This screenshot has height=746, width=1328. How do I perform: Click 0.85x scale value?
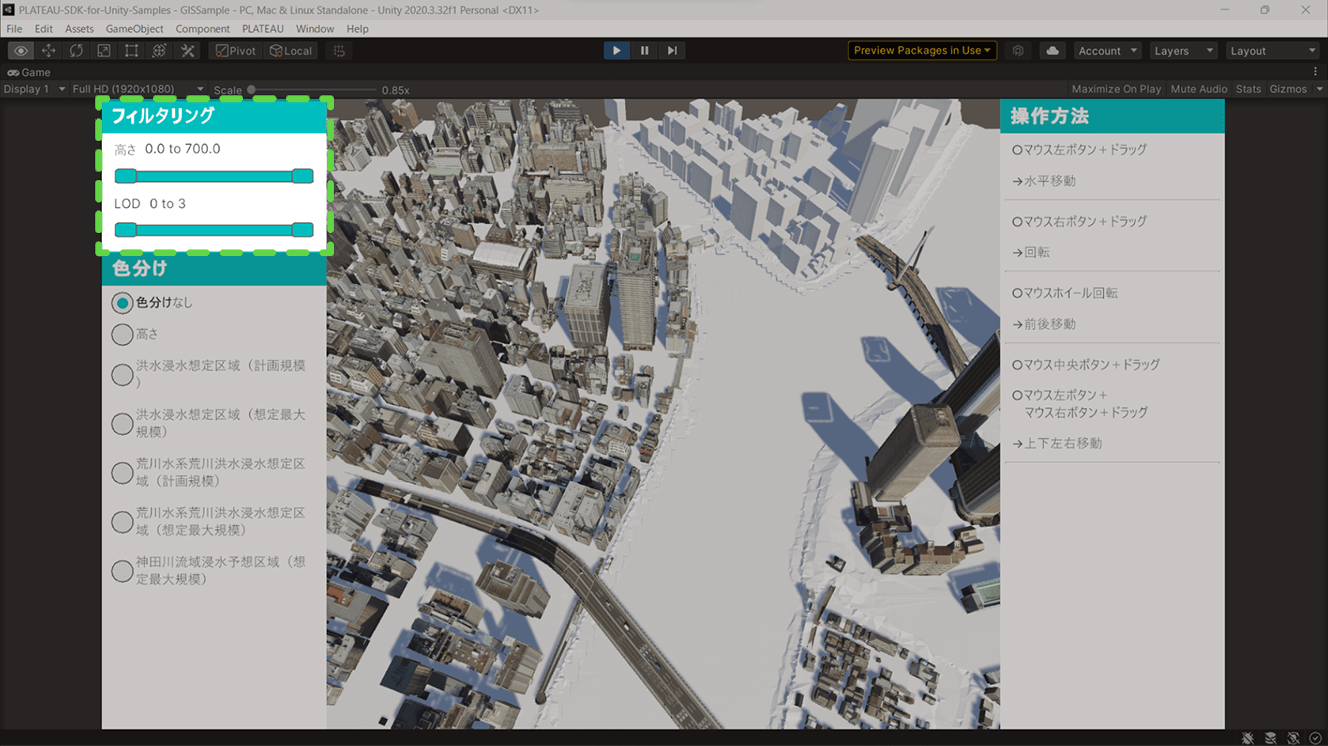395,90
